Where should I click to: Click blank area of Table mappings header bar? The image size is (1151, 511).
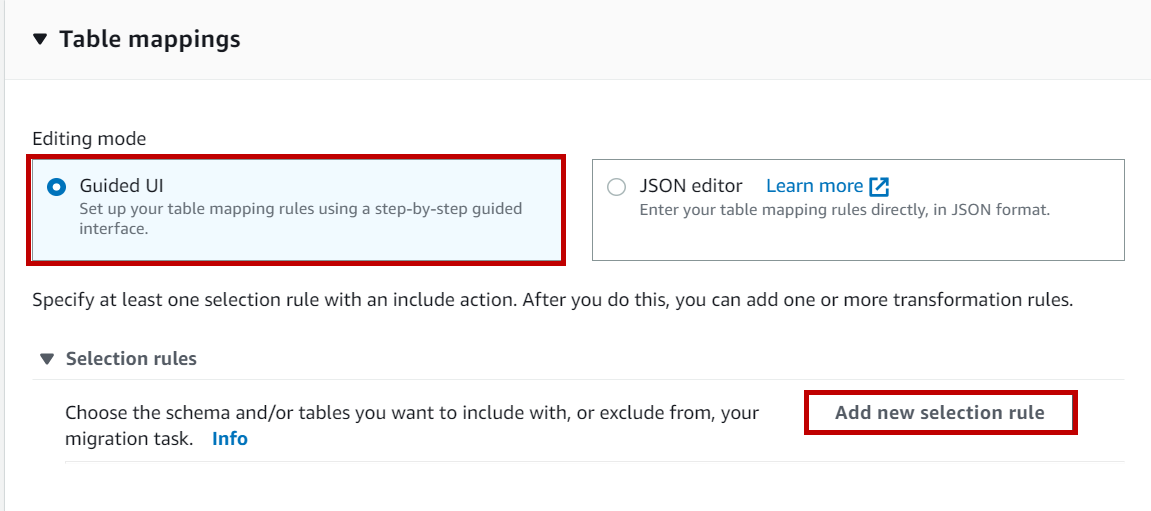tap(700, 40)
